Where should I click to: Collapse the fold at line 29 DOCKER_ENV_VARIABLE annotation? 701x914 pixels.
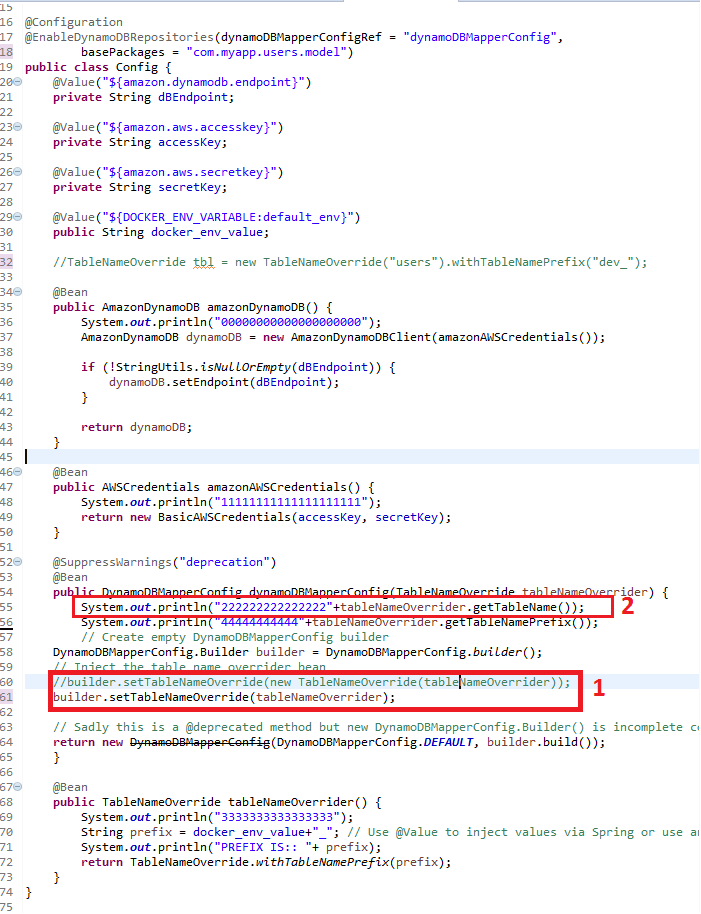click(18, 217)
